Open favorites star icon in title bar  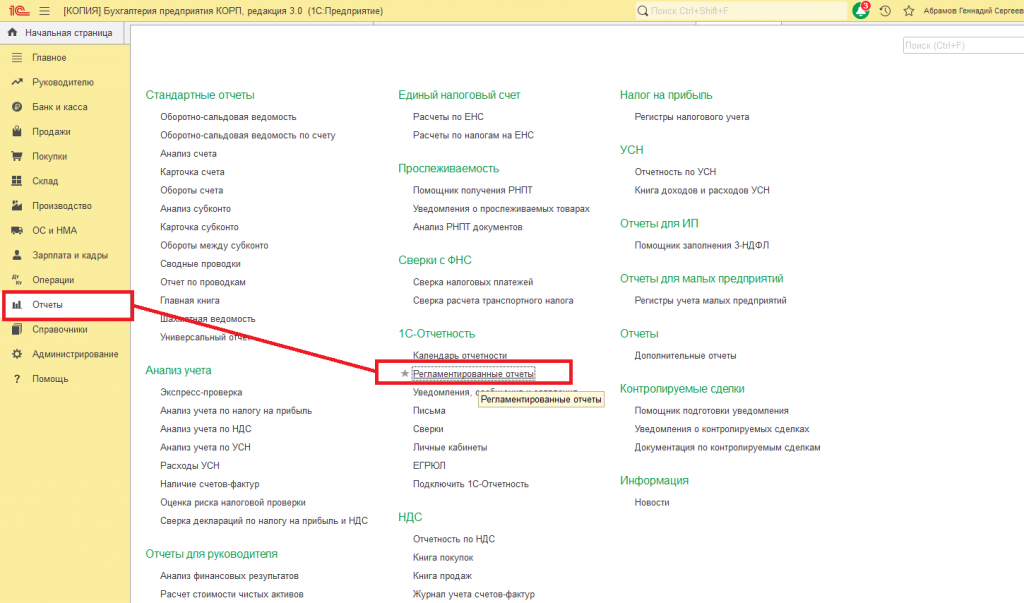908,11
